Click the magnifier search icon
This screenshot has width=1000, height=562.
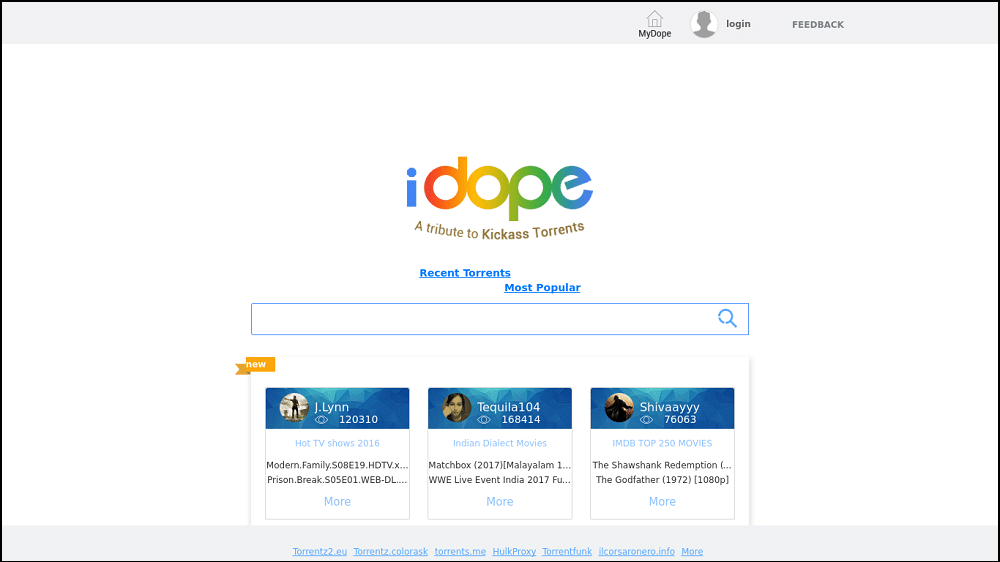coord(727,318)
